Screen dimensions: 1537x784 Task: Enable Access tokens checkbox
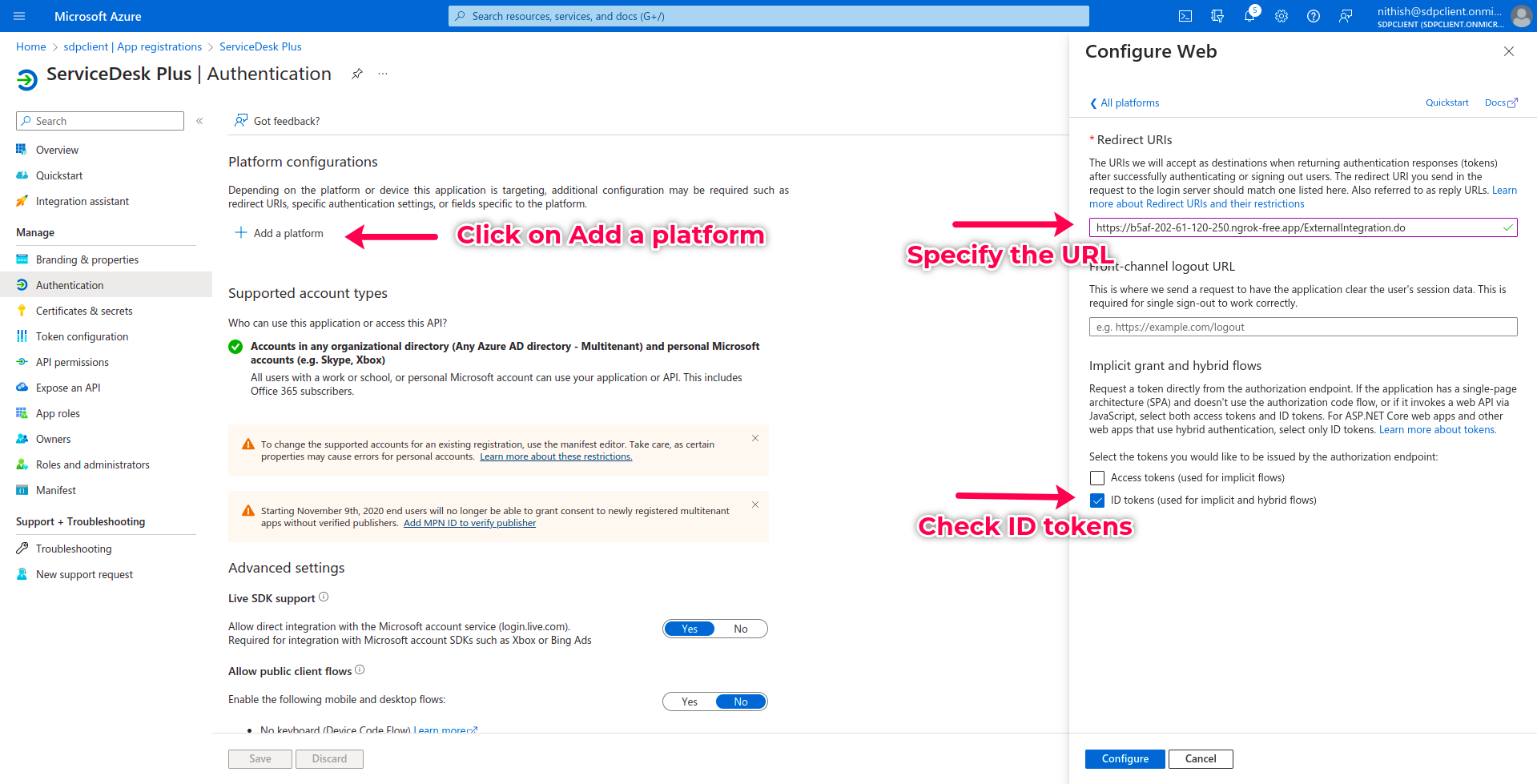pos(1097,478)
